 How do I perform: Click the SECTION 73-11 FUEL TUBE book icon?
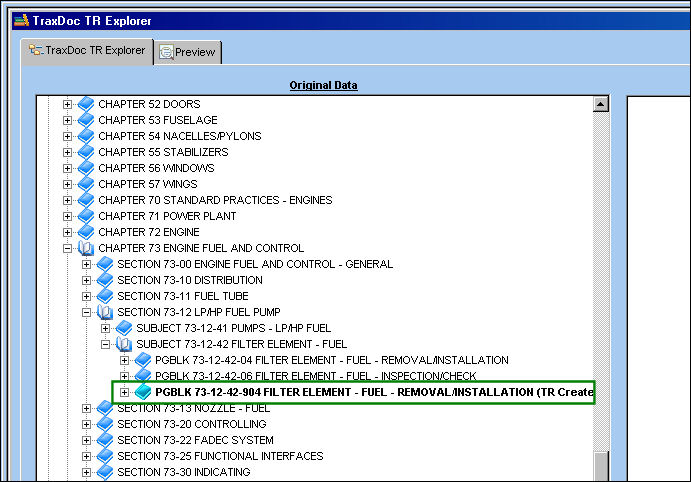105,296
